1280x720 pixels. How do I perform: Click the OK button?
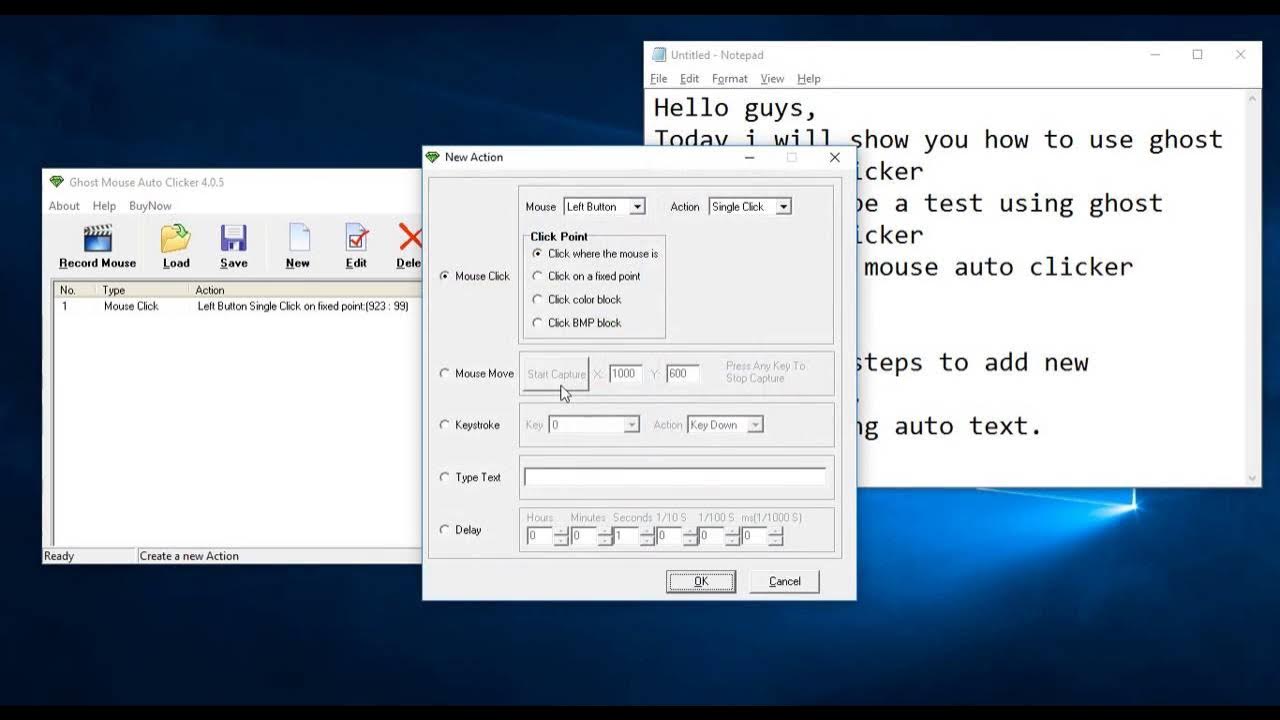pyautogui.click(x=701, y=581)
